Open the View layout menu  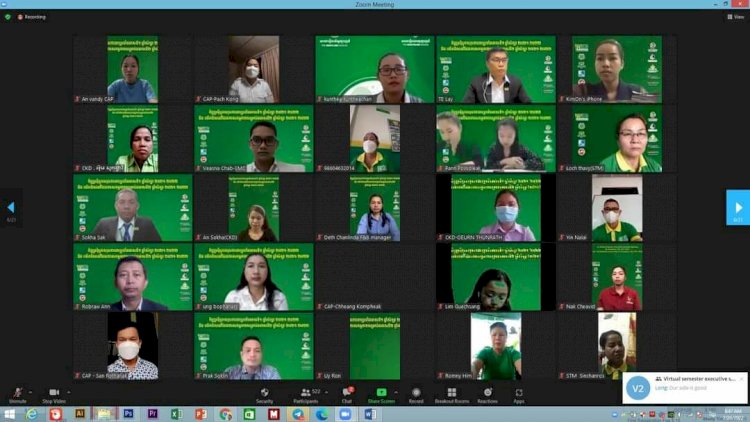736,17
